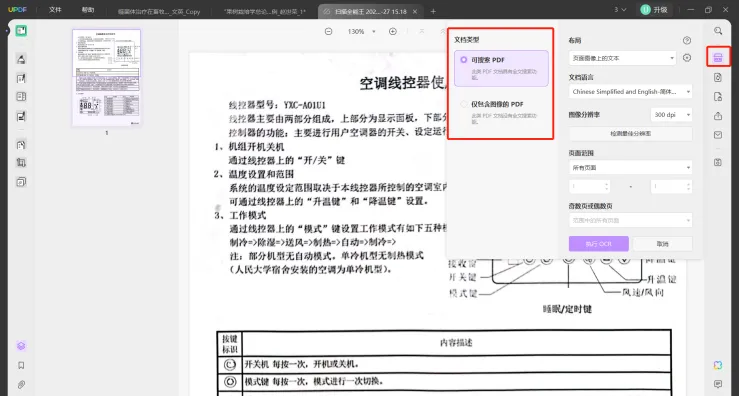
Task: Click the diagram label 睡眠/定时键
Action: tap(567, 309)
